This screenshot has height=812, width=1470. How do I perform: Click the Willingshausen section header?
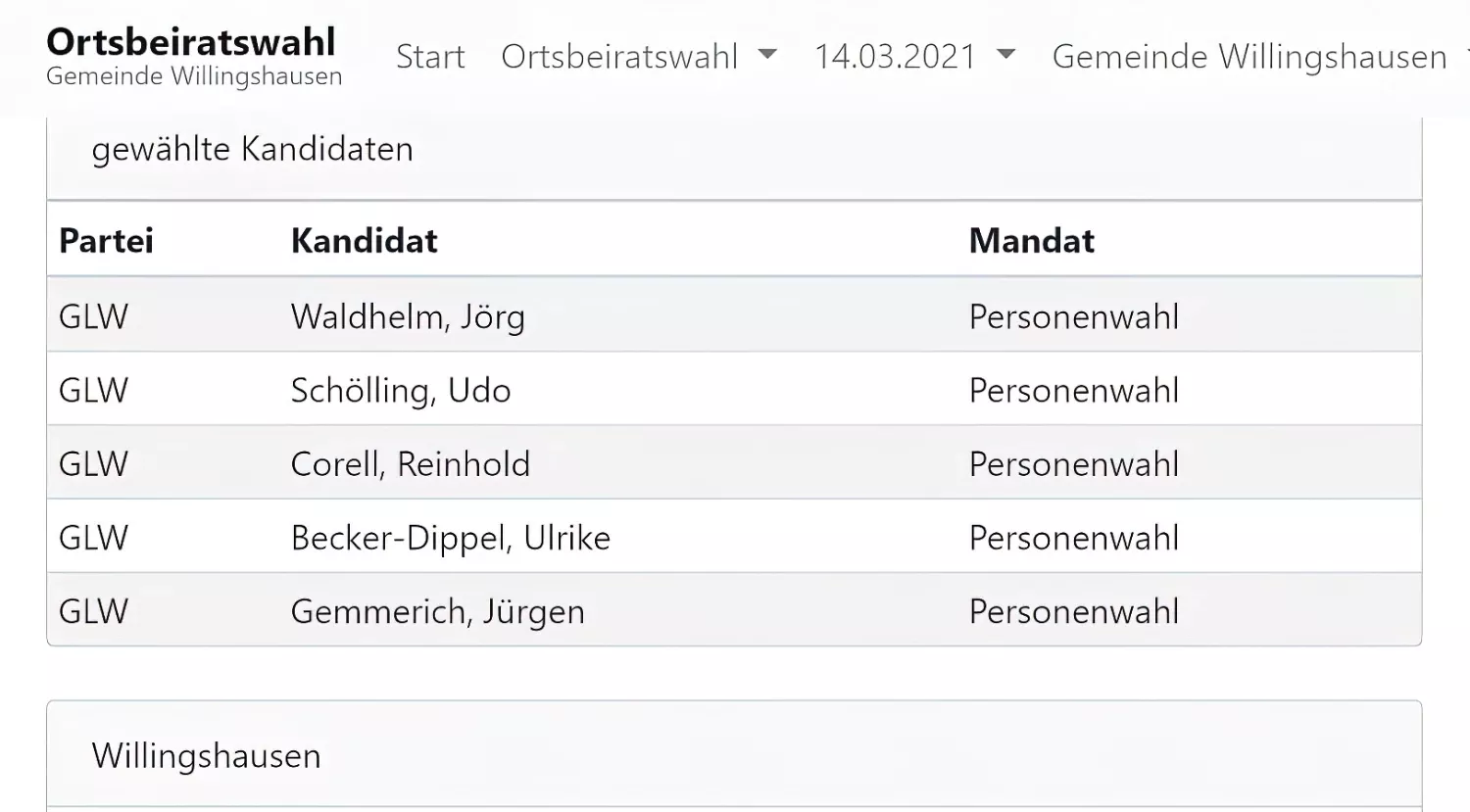(x=206, y=756)
